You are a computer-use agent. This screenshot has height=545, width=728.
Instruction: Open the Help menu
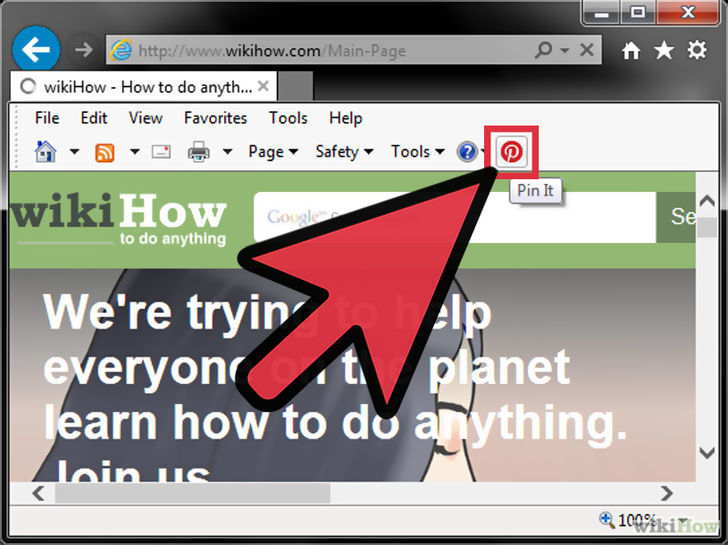click(x=345, y=118)
